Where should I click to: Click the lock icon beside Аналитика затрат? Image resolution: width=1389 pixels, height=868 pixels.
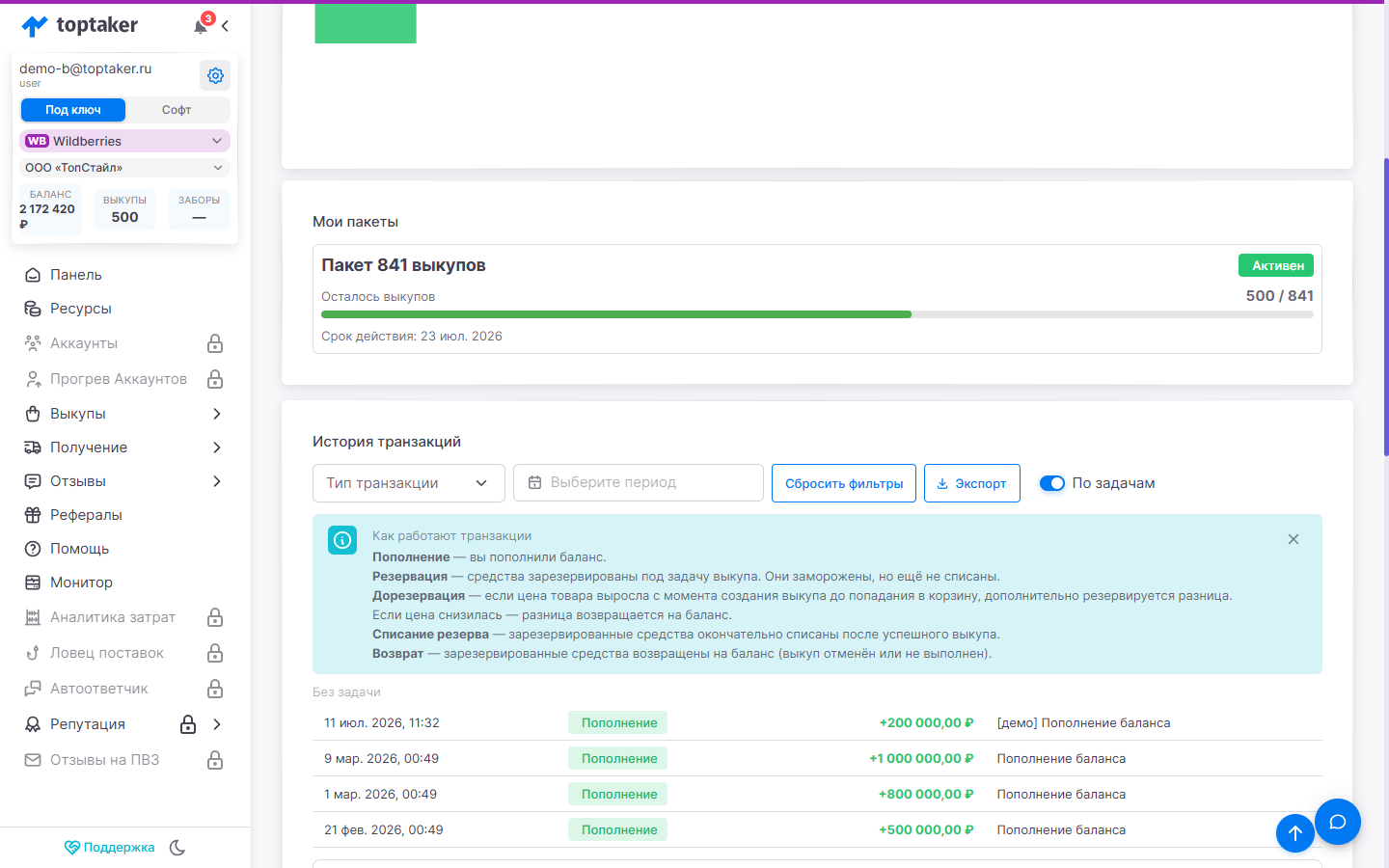point(215,617)
